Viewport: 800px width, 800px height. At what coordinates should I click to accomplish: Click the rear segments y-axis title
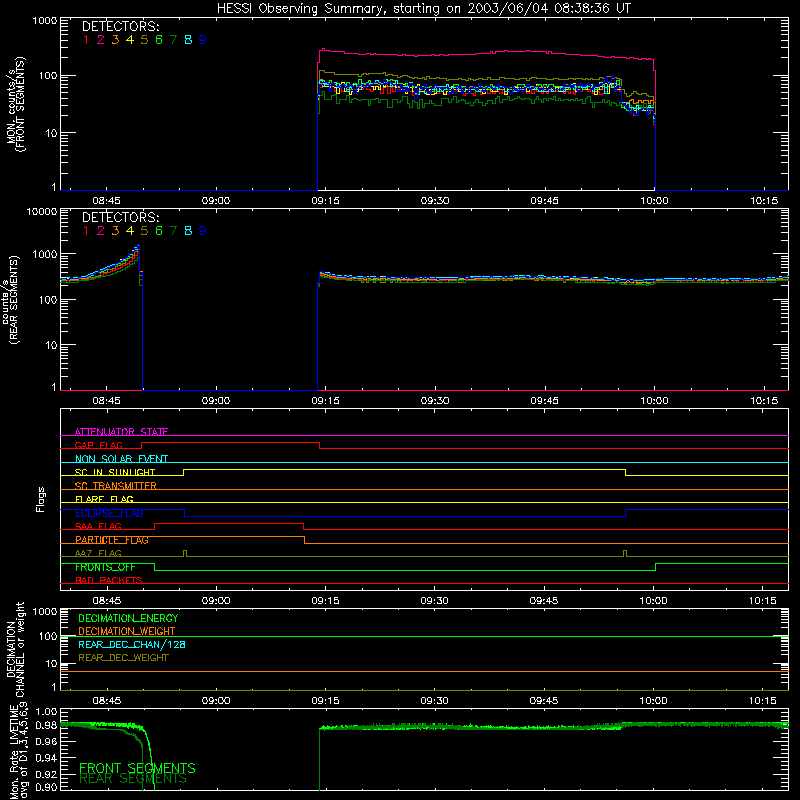click(x=10, y=300)
